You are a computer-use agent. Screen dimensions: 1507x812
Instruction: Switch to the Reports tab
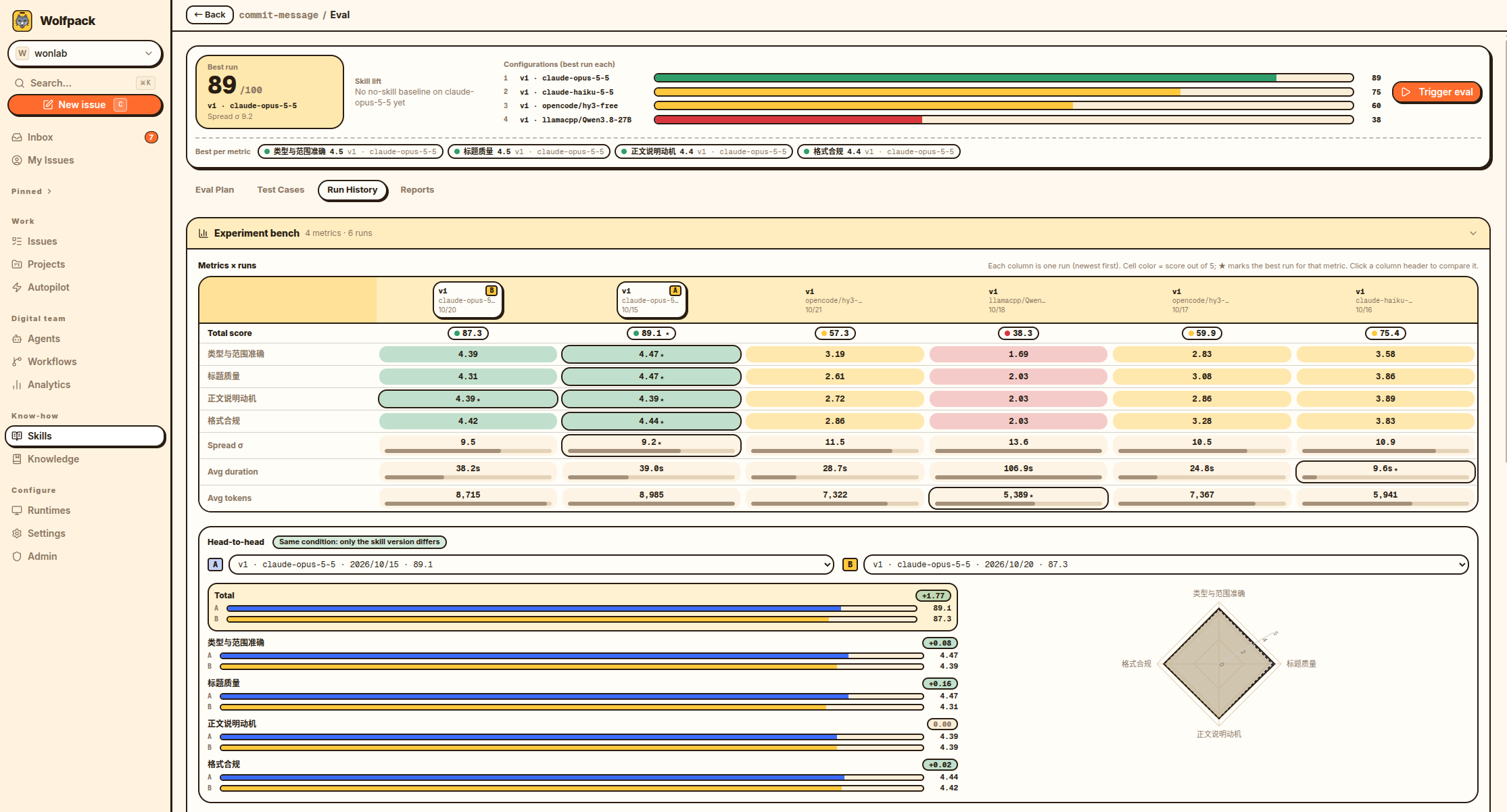(417, 190)
